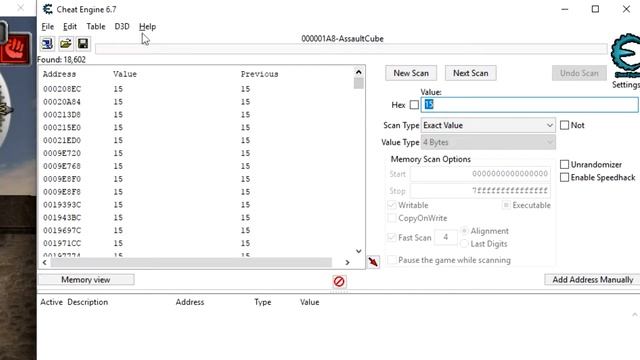Toggle the Writable checkbox

click(391, 205)
